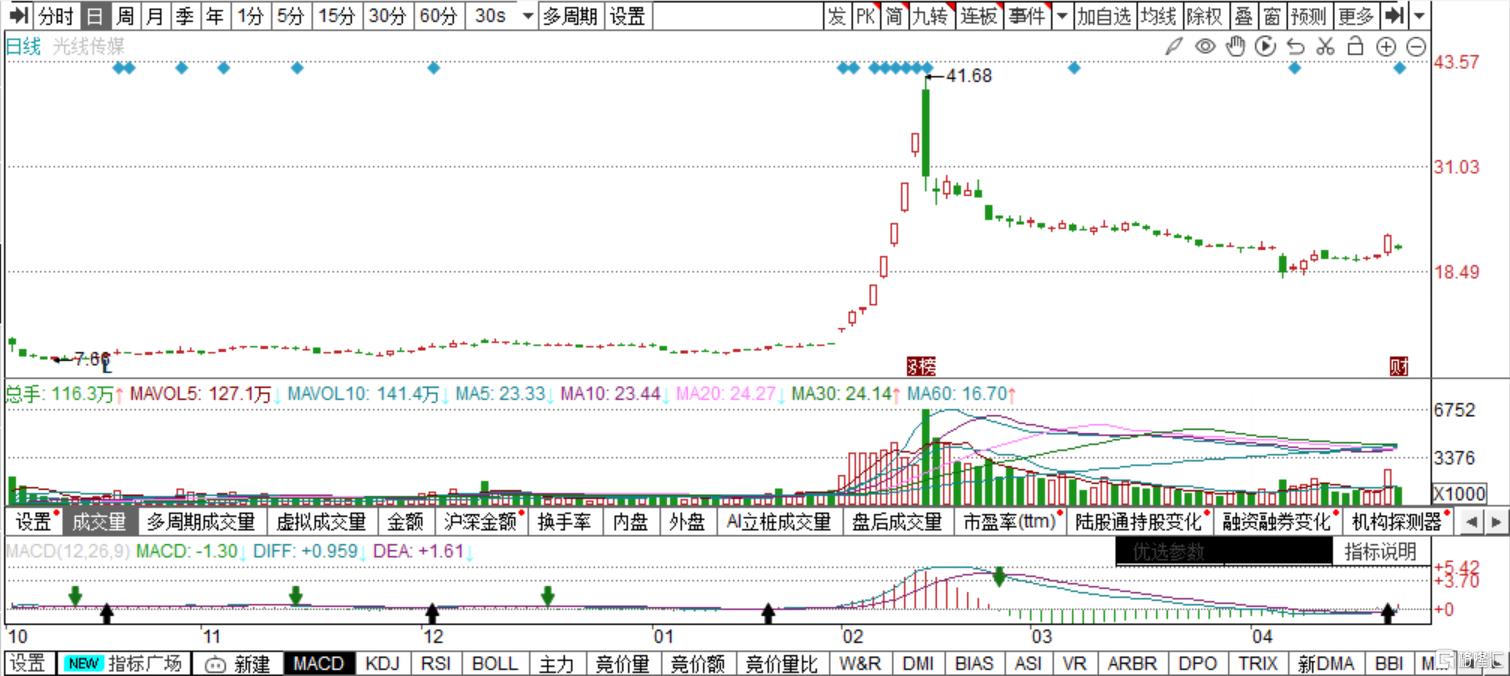Switch to 15分 minute chart
This screenshot has height=676, width=1510.
tap(336, 16)
